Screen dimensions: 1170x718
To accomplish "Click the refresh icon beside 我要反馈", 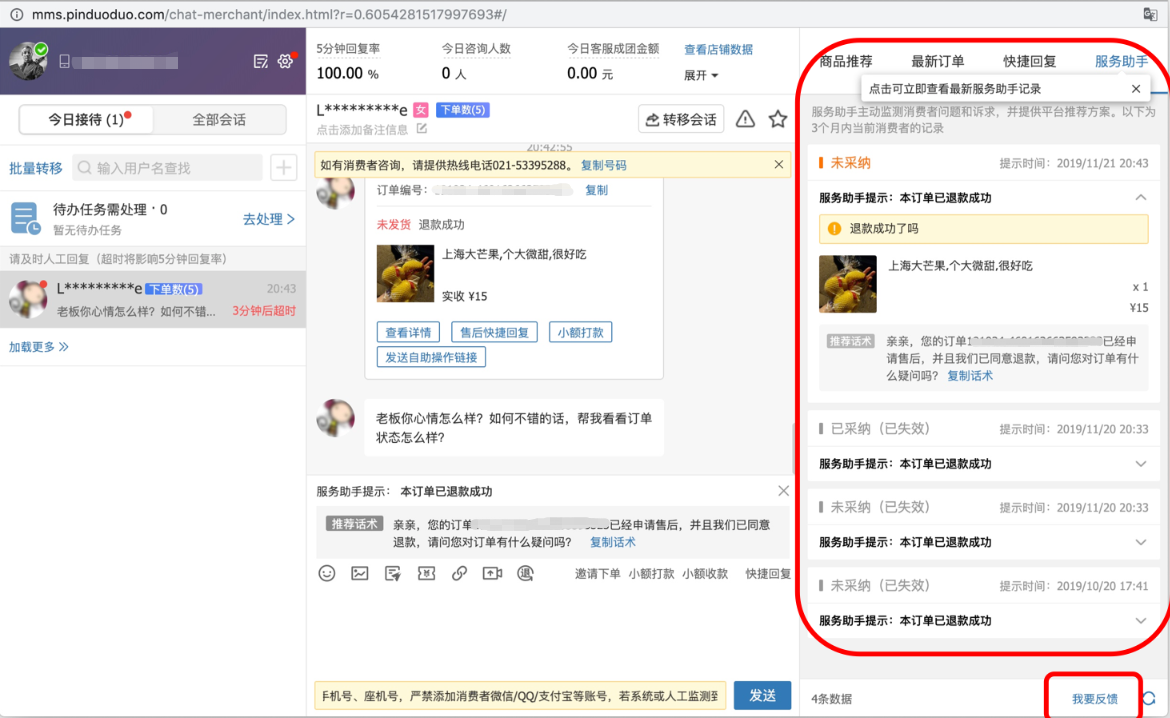I will [x=1149, y=699].
